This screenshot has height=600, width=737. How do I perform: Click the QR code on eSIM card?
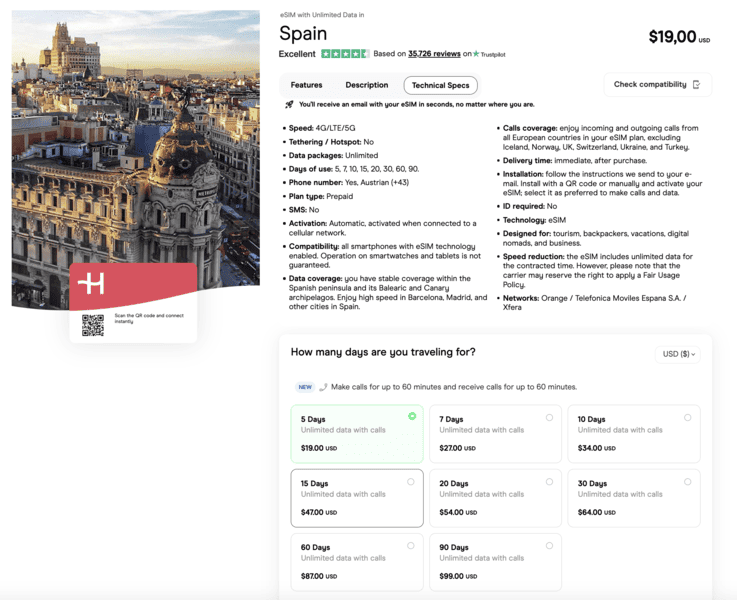coord(93,325)
